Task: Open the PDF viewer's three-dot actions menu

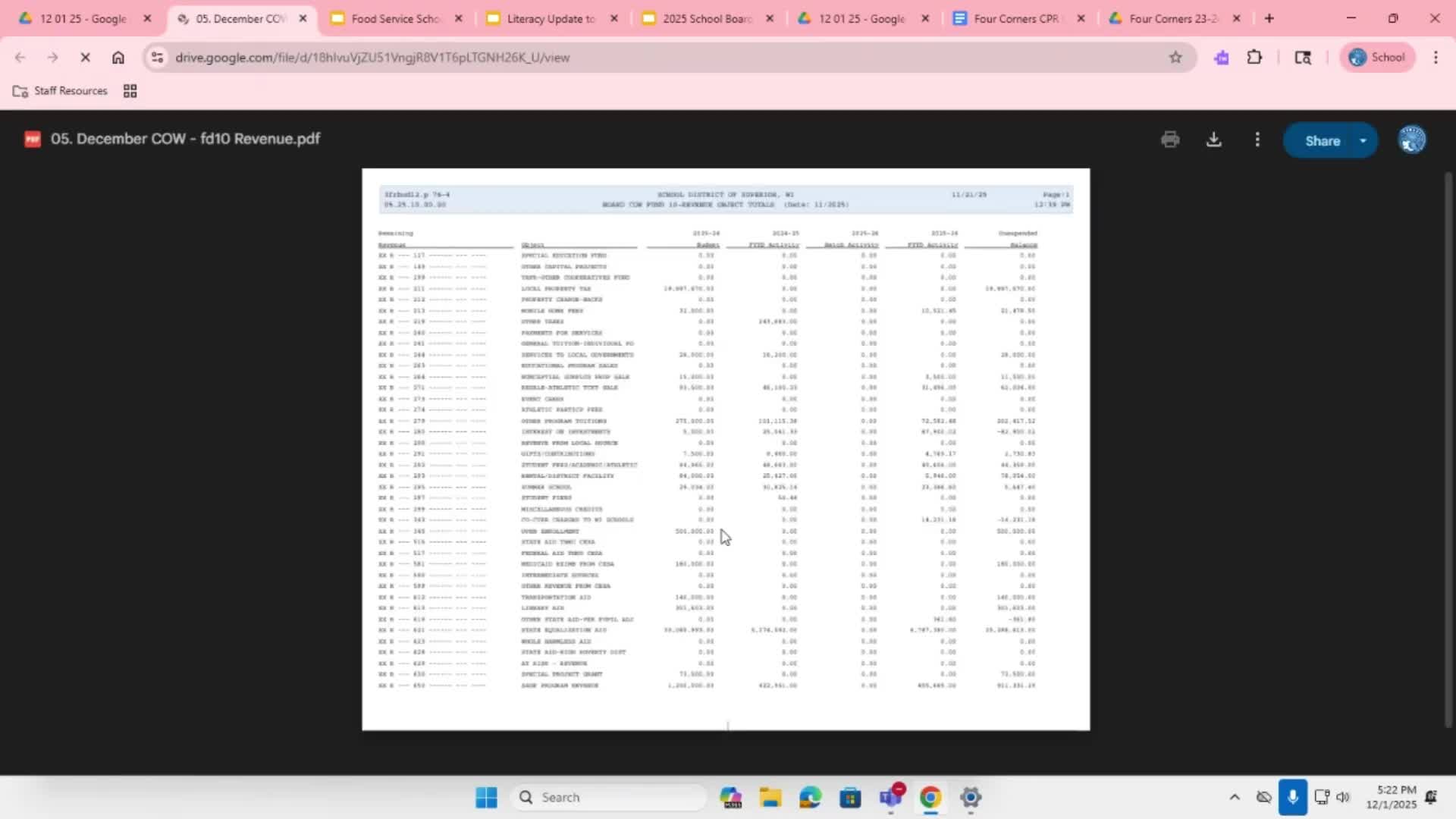Action: point(1257,139)
